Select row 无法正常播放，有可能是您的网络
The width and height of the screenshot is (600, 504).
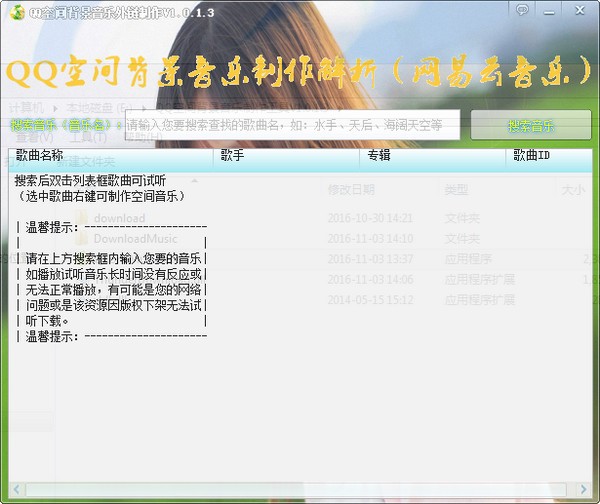pyautogui.click(x=112, y=290)
